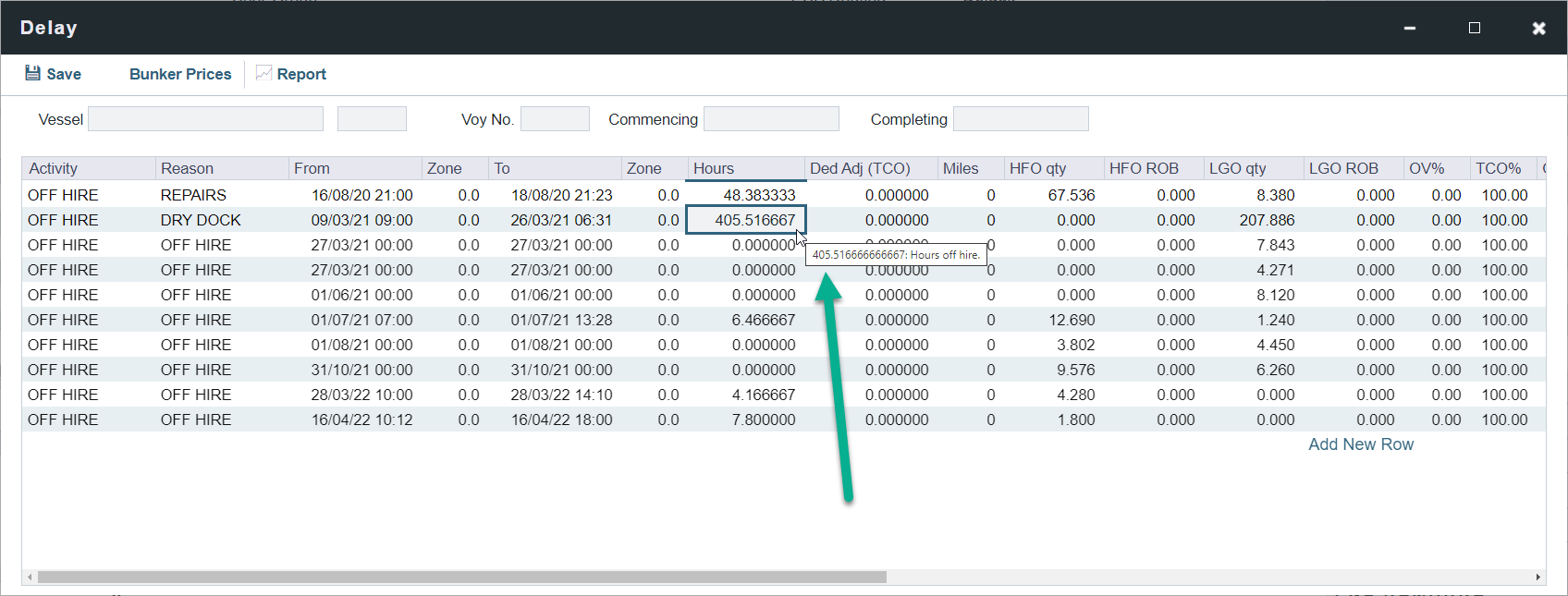The height and width of the screenshot is (596, 1568).
Task: Click into the Vessel name field
Action: pyautogui.click(x=205, y=119)
